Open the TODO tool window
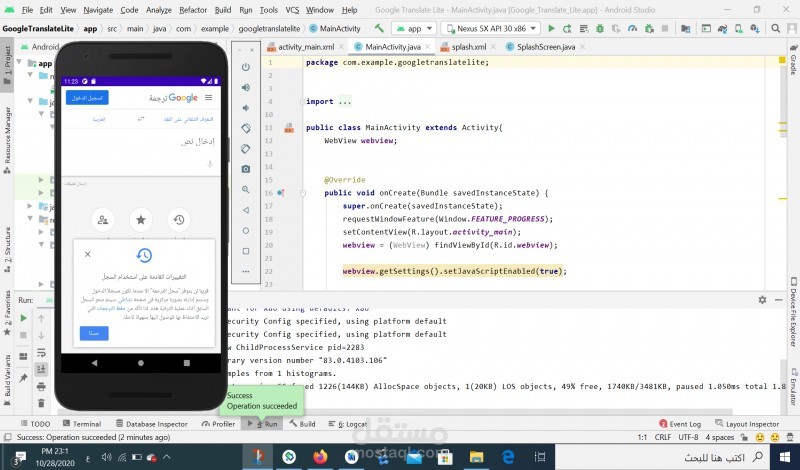Image resolution: width=800 pixels, height=470 pixels. tap(35, 424)
